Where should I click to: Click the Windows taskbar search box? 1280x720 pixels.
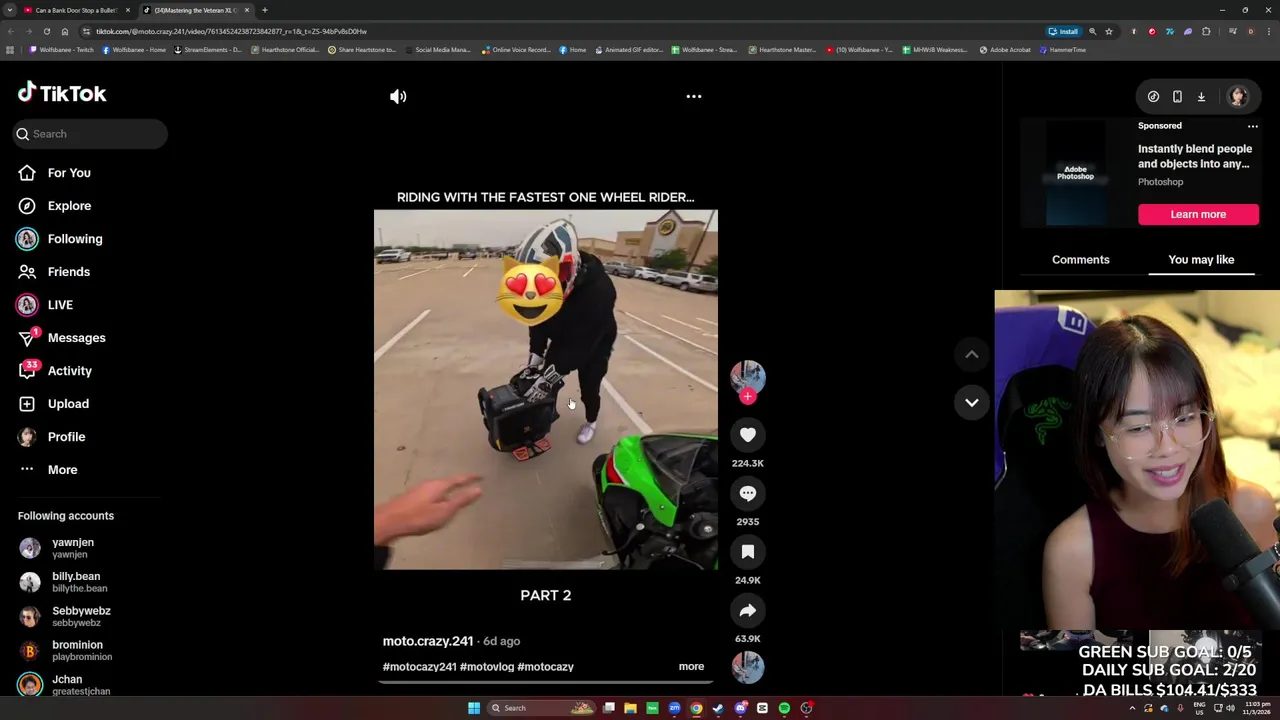pos(540,708)
